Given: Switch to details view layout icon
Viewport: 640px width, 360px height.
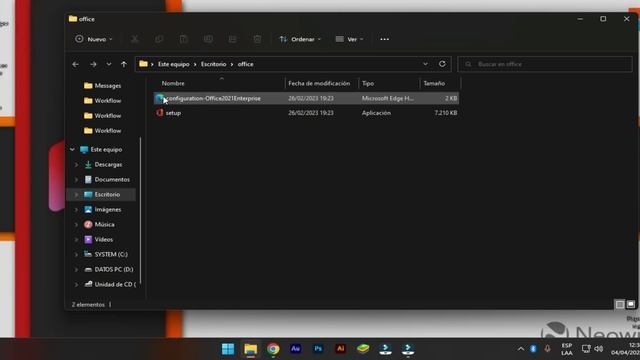Looking at the screenshot, I should click(620, 304).
